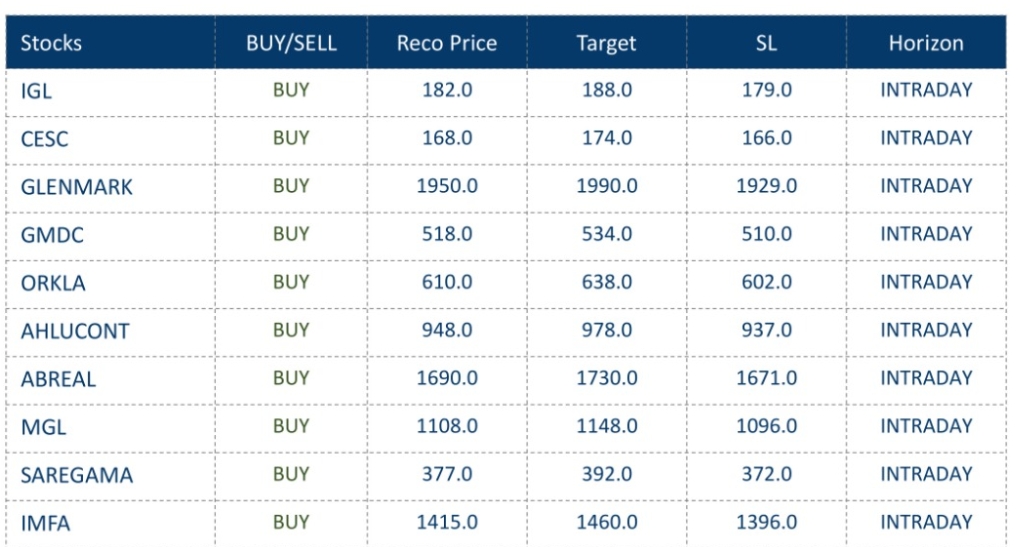Select IMFA target value 1460.0
1019x547 pixels.
(x=607, y=522)
